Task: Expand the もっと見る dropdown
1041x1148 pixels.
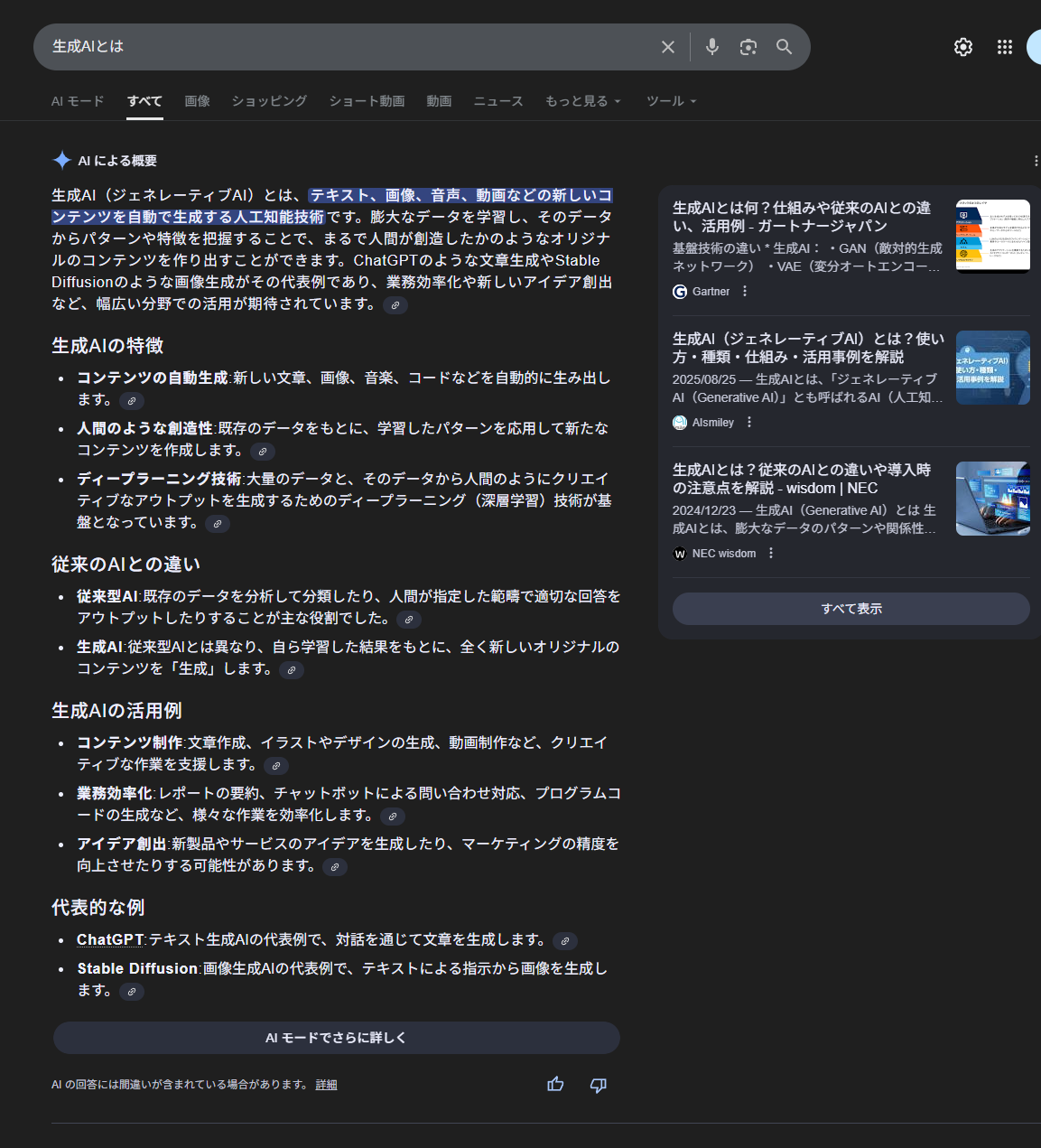Action: pos(583,101)
